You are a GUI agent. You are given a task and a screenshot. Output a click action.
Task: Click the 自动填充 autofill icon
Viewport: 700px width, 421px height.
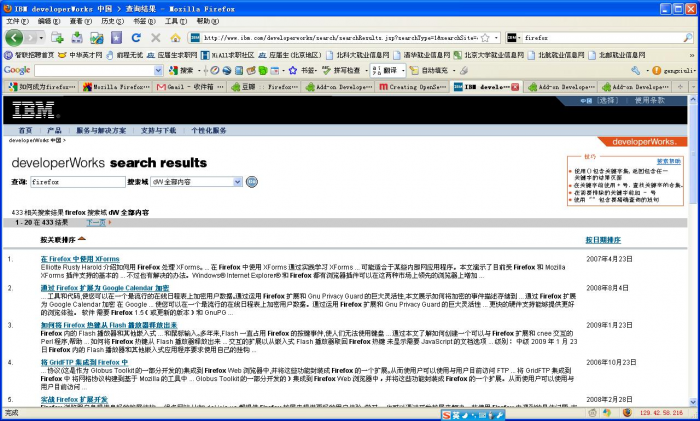(x=414, y=71)
